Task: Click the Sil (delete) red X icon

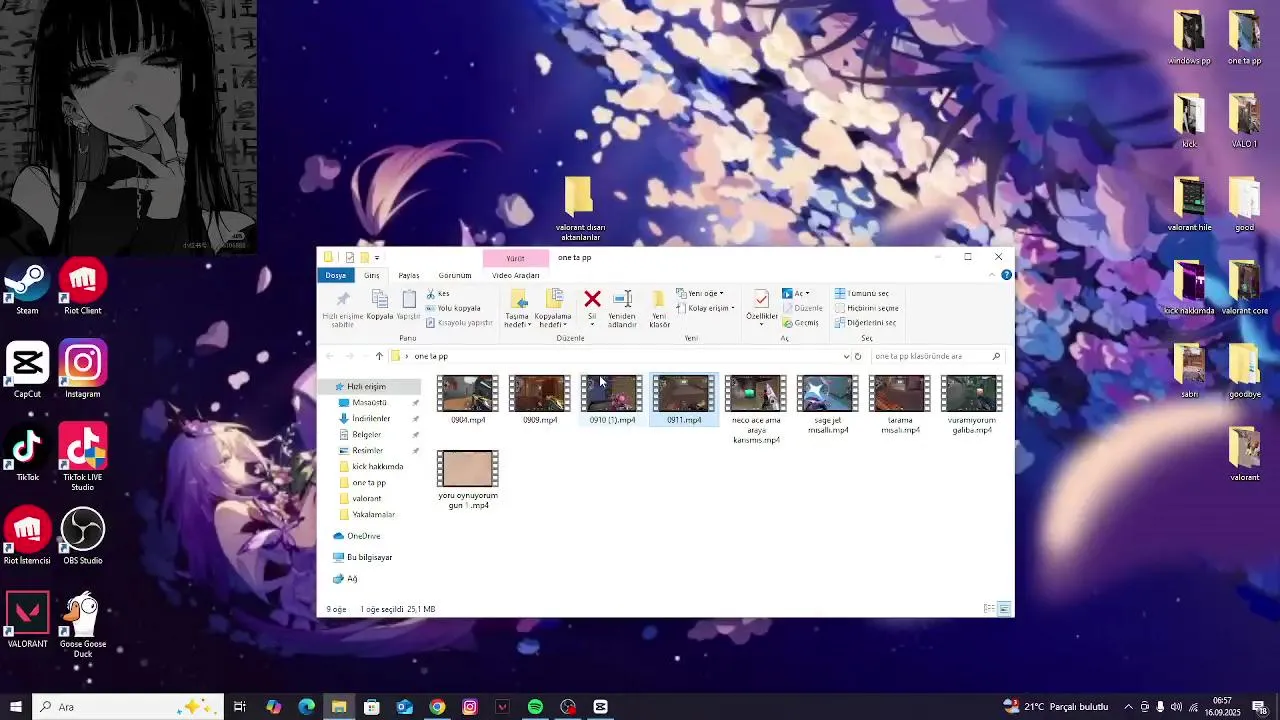Action: 592,299
